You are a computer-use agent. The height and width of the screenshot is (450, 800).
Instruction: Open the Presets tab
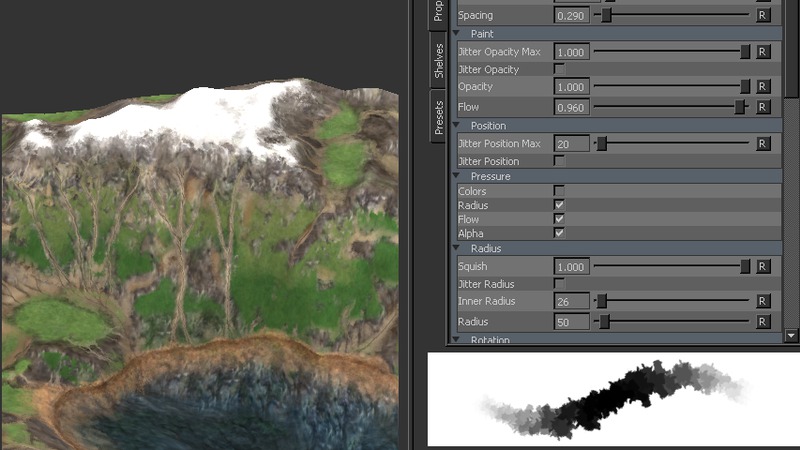click(x=439, y=117)
